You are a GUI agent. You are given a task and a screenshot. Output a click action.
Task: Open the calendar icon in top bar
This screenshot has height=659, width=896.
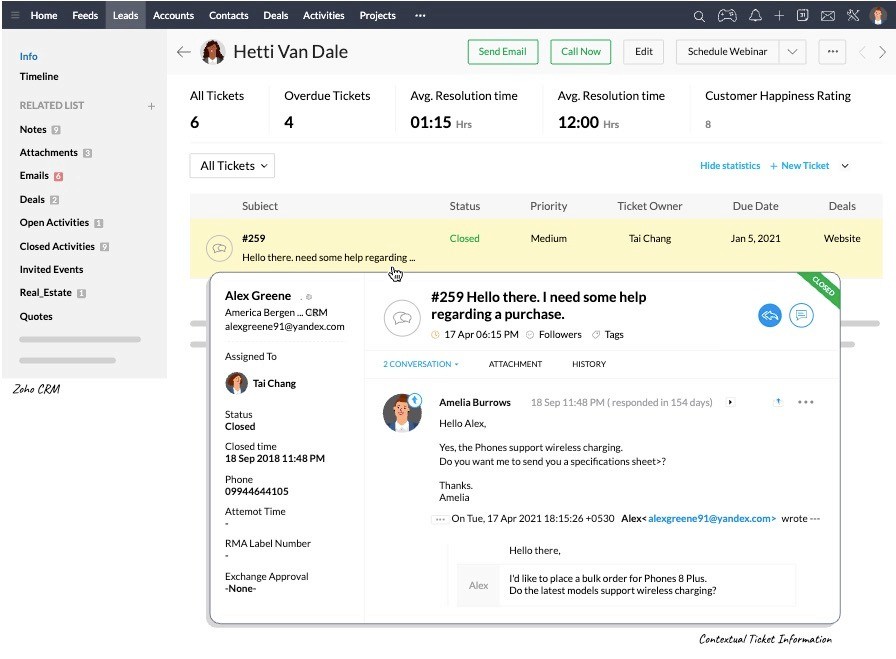(802, 15)
